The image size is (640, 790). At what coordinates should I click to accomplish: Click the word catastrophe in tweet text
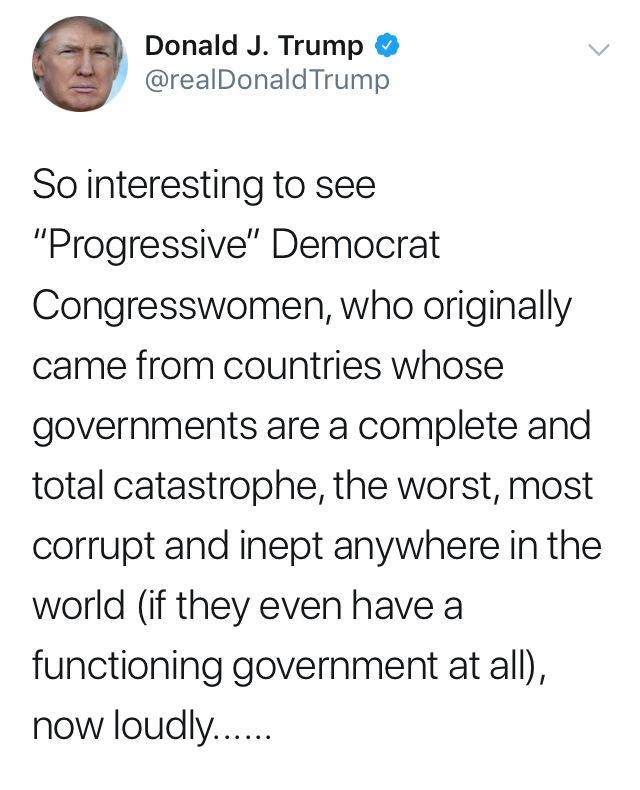pyautogui.click(x=218, y=487)
